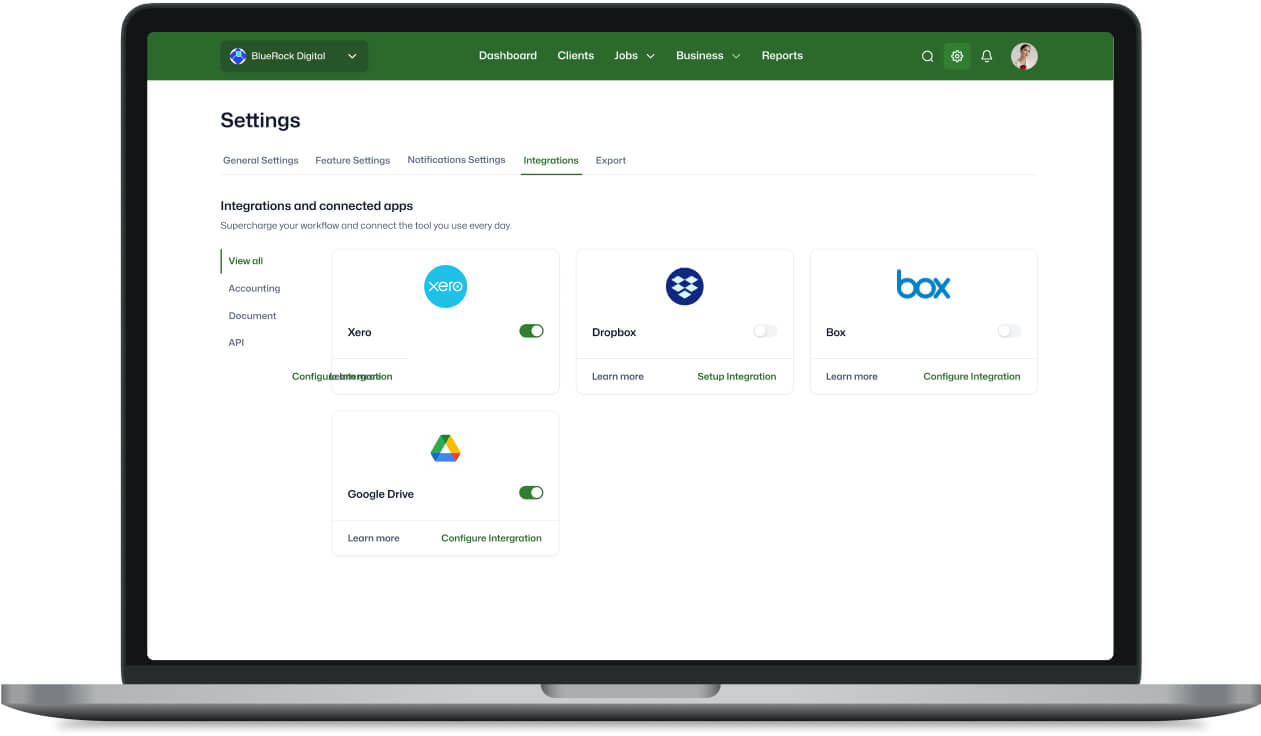Disable the Xero integration toggle
The width and height of the screenshot is (1261, 736).
531,331
